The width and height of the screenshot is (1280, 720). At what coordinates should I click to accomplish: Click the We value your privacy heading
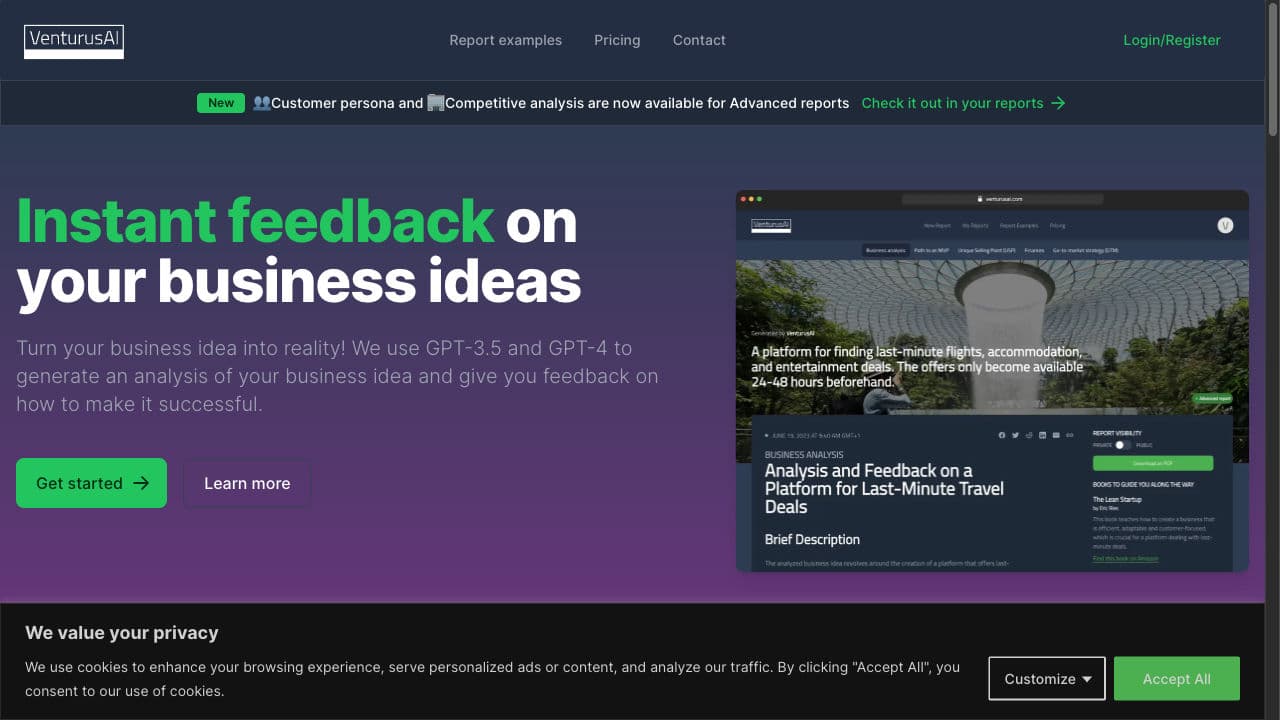tap(122, 632)
